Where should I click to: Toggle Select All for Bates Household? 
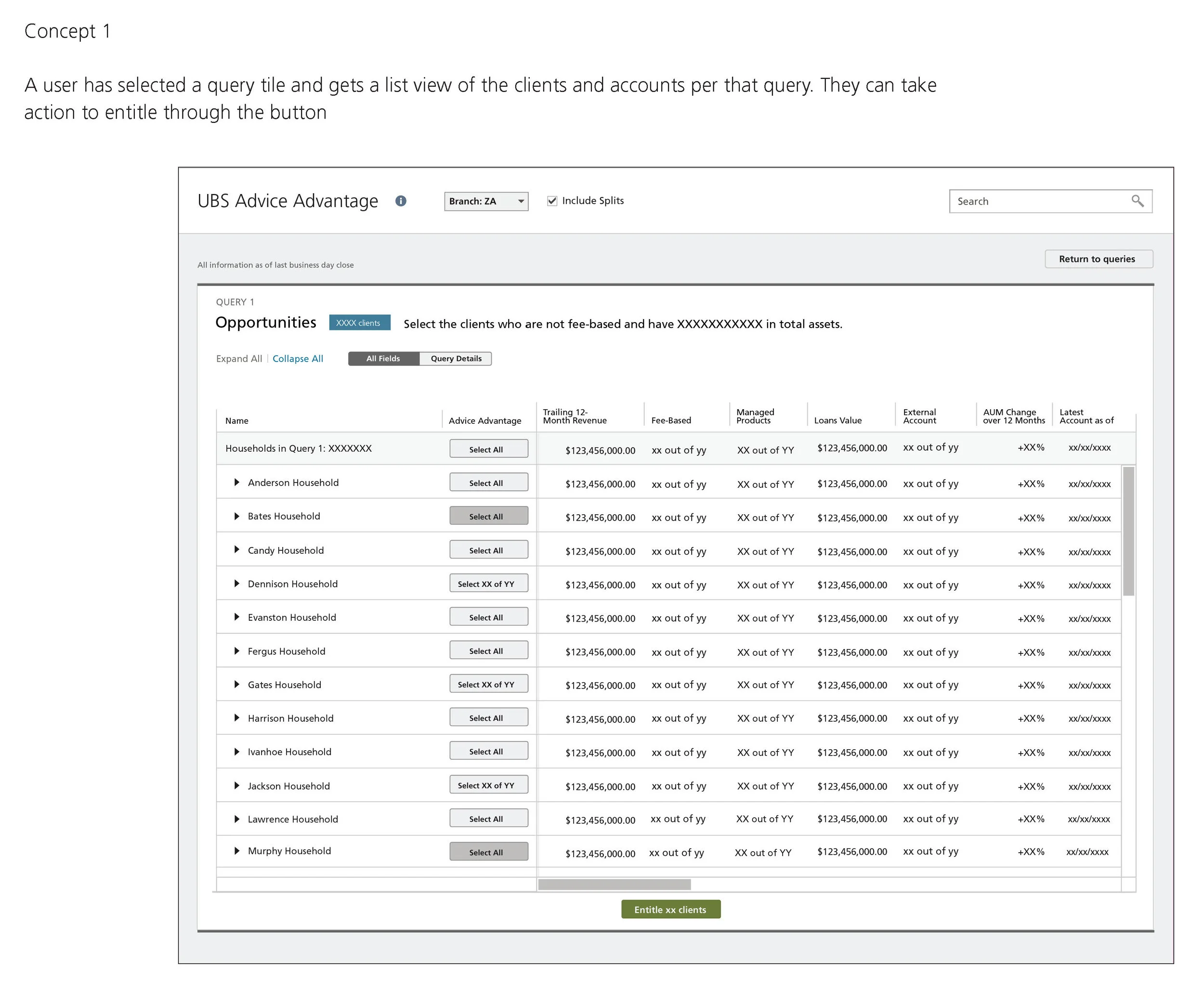point(488,516)
